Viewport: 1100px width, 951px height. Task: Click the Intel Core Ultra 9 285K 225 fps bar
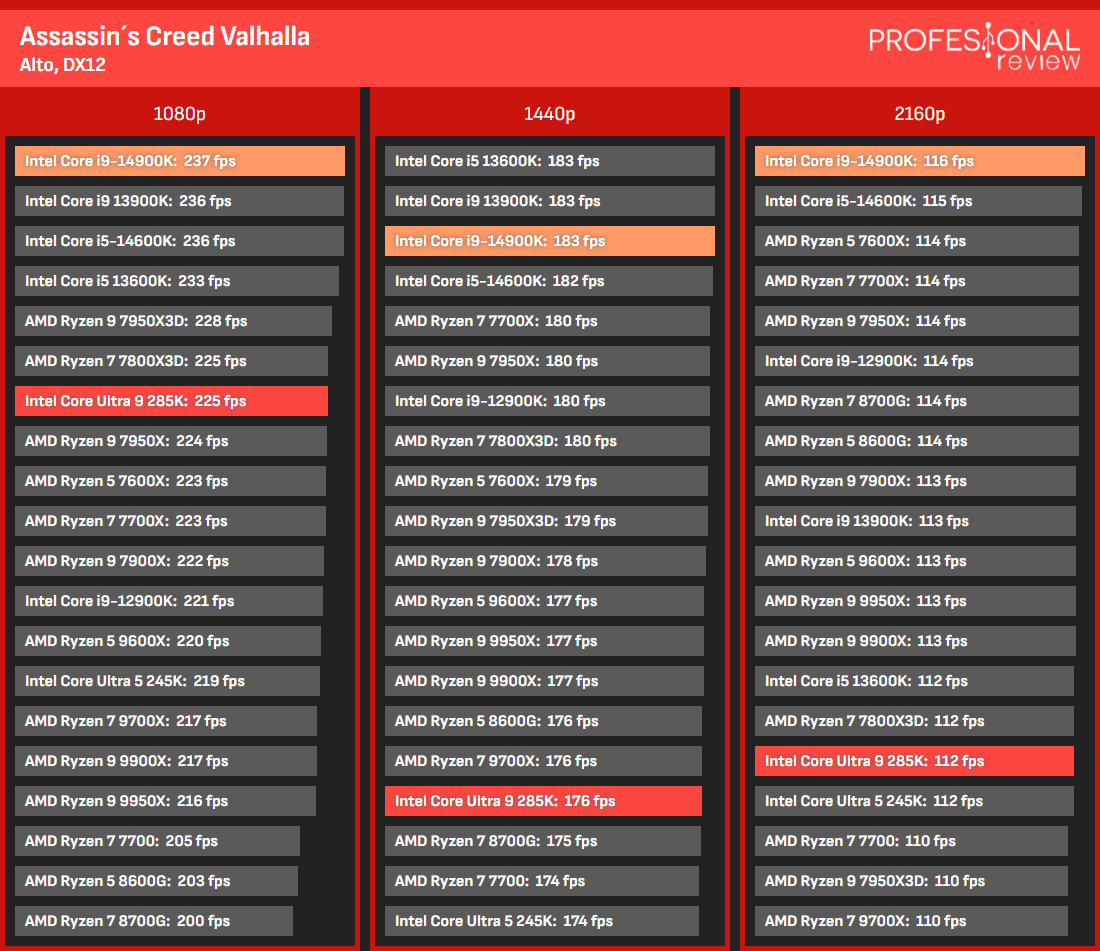tap(171, 401)
